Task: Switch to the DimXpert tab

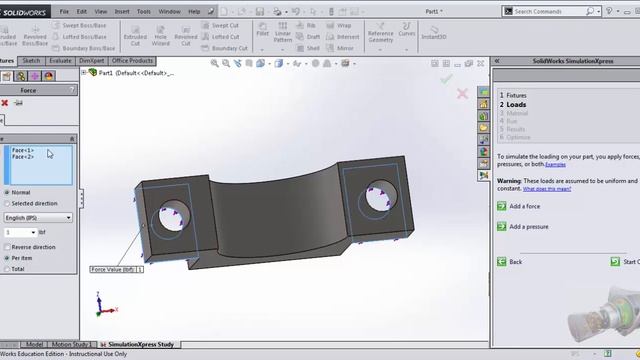Action: (x=92, y=61)
